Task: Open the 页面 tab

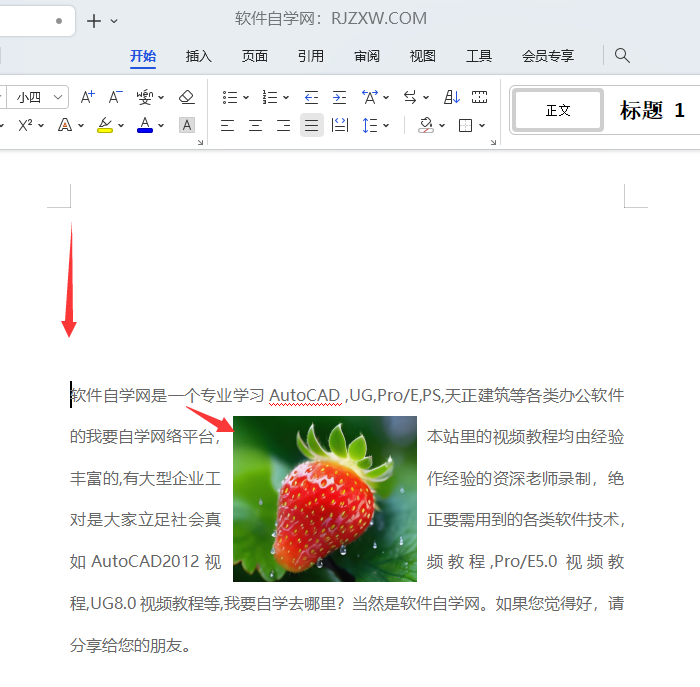Action: point(255,56)
